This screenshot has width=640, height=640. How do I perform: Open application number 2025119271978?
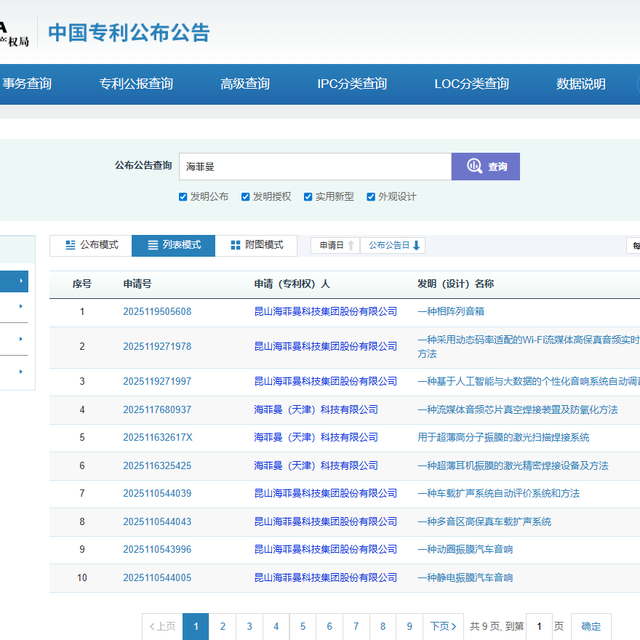157,347
